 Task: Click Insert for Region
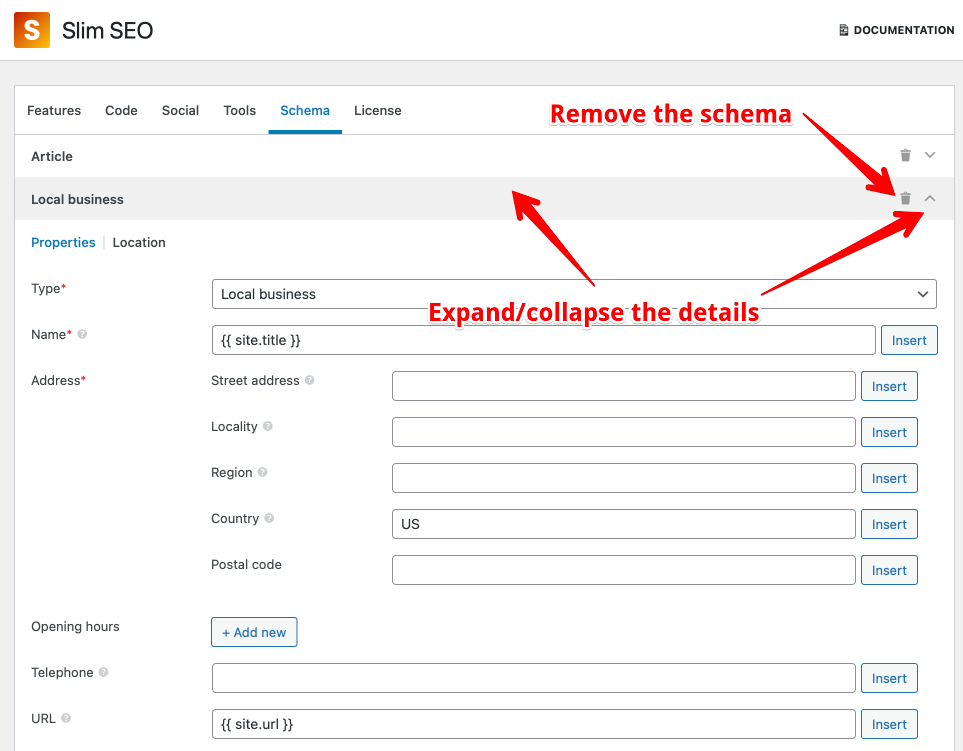point(889,478)
